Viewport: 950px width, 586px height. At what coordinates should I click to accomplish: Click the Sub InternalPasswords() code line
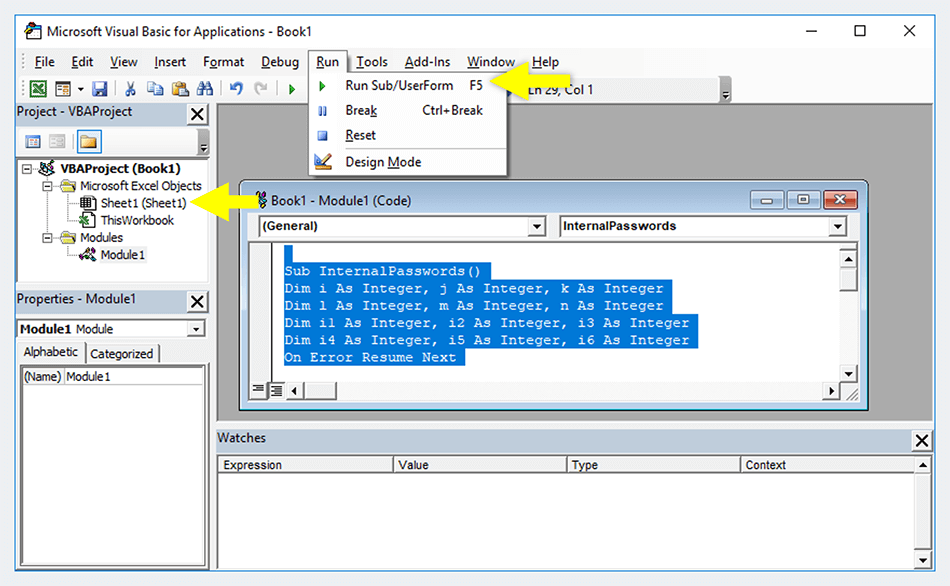coord(383,271)
